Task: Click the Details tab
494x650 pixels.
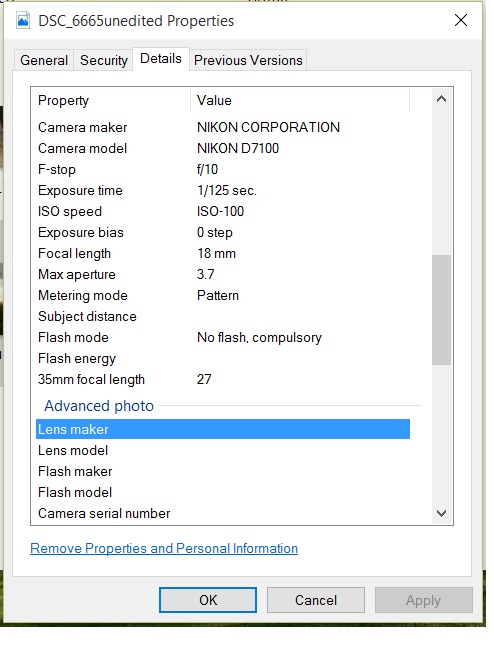Action: [x=161, y=58]
